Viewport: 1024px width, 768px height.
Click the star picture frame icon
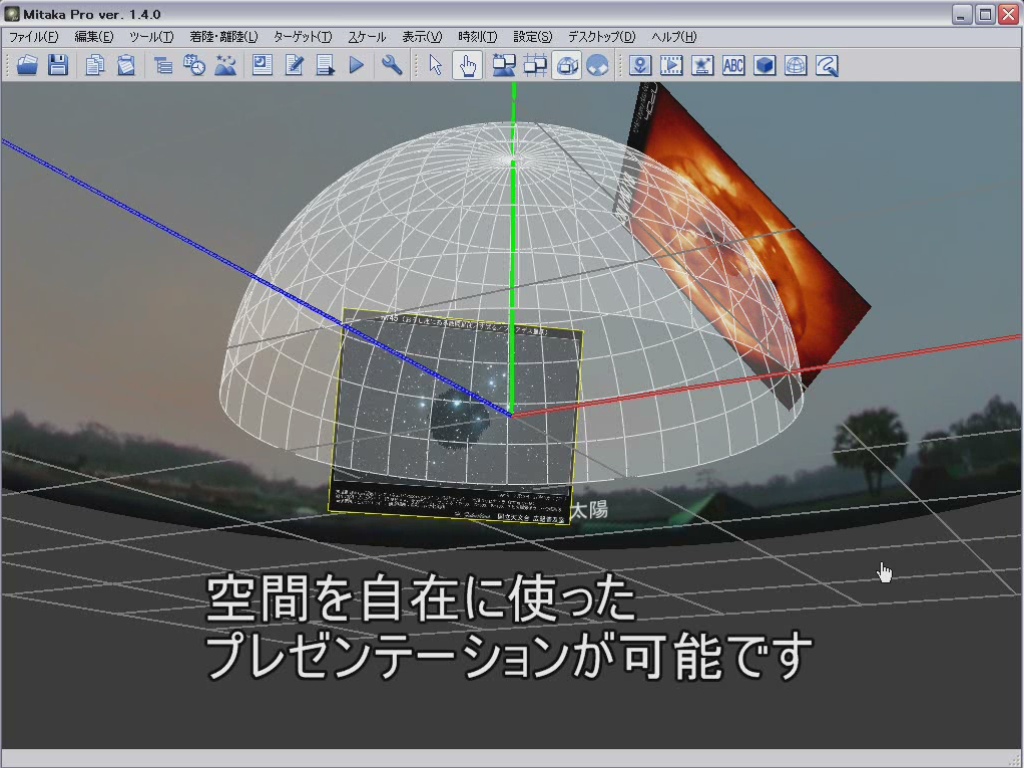(702, 65)
